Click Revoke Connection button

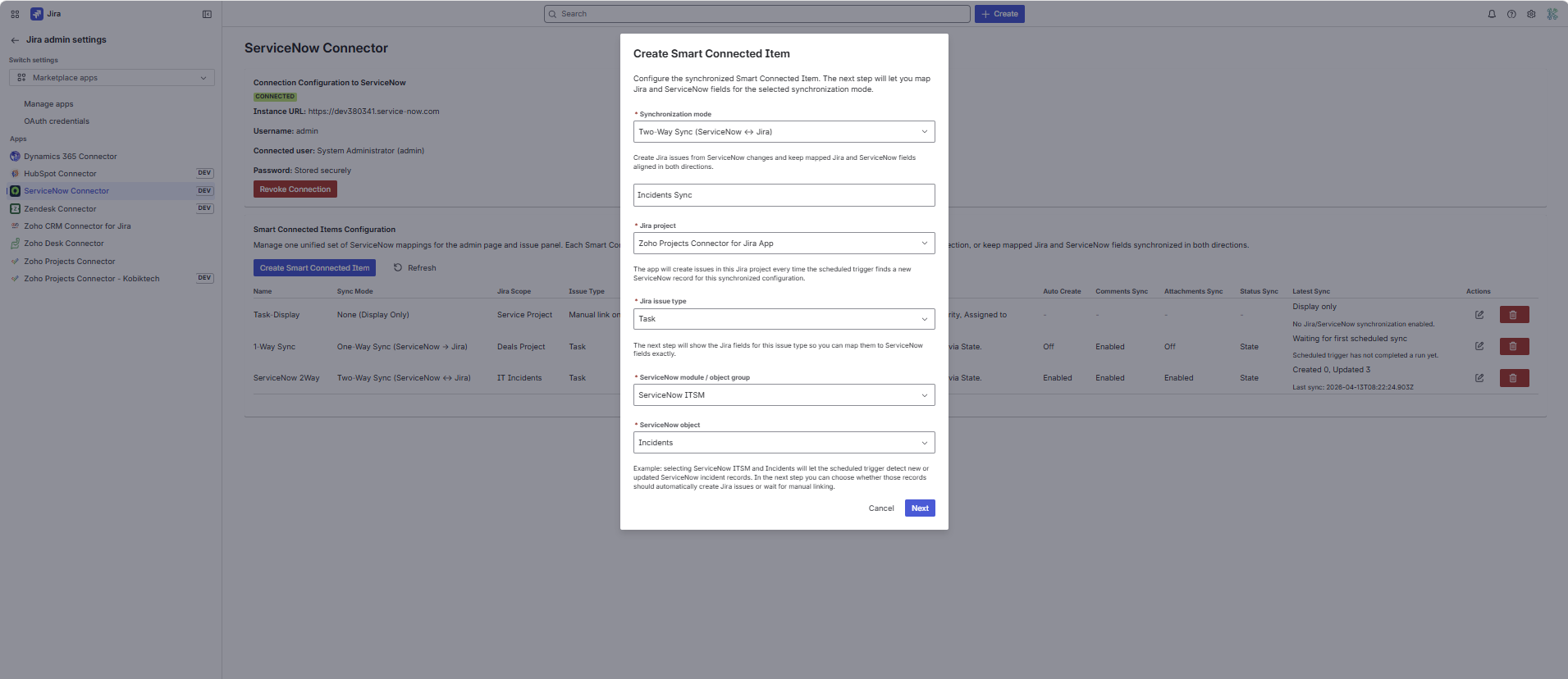pos(295,189)
